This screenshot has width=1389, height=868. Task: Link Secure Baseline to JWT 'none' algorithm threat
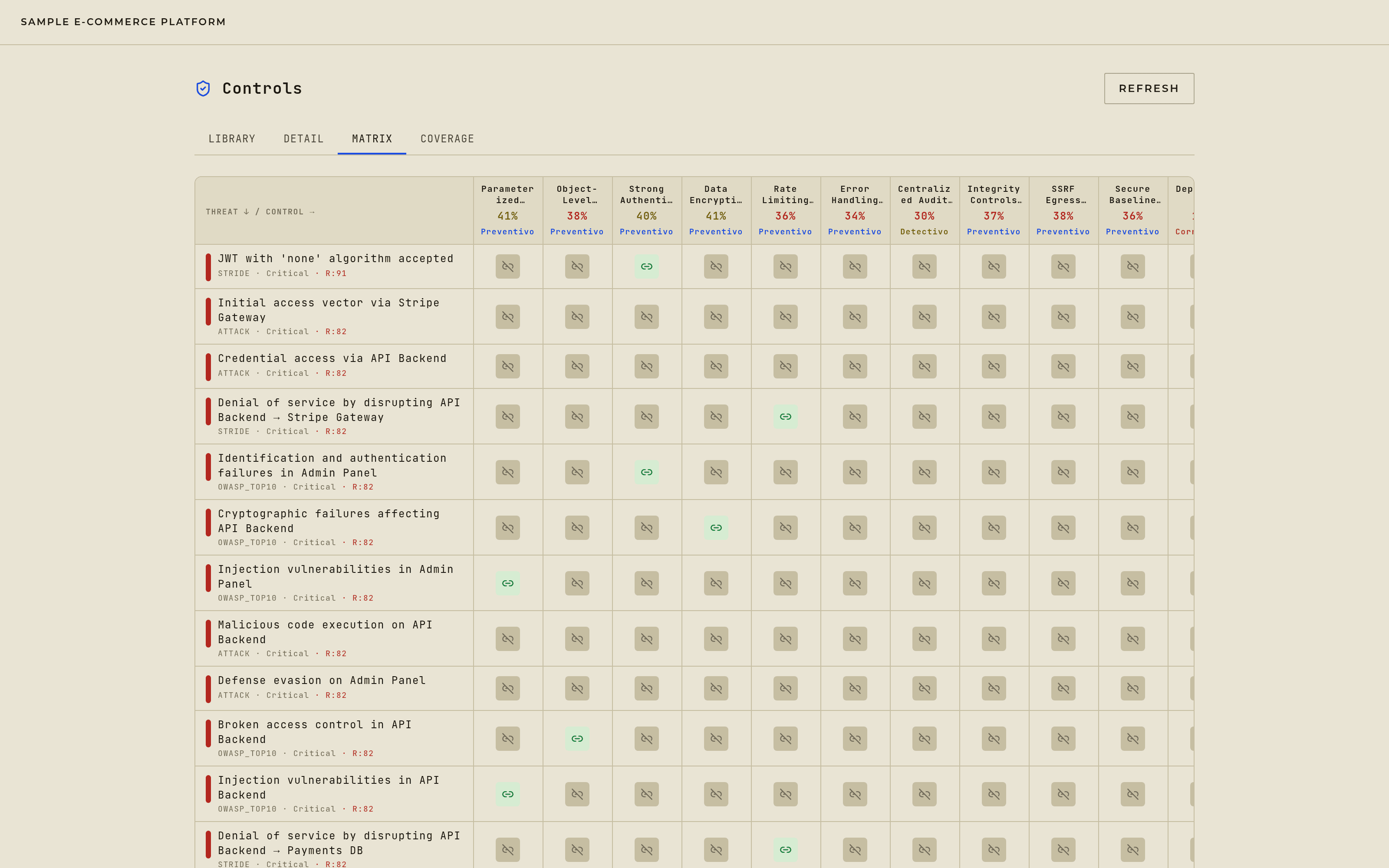tap(1132, 266)
